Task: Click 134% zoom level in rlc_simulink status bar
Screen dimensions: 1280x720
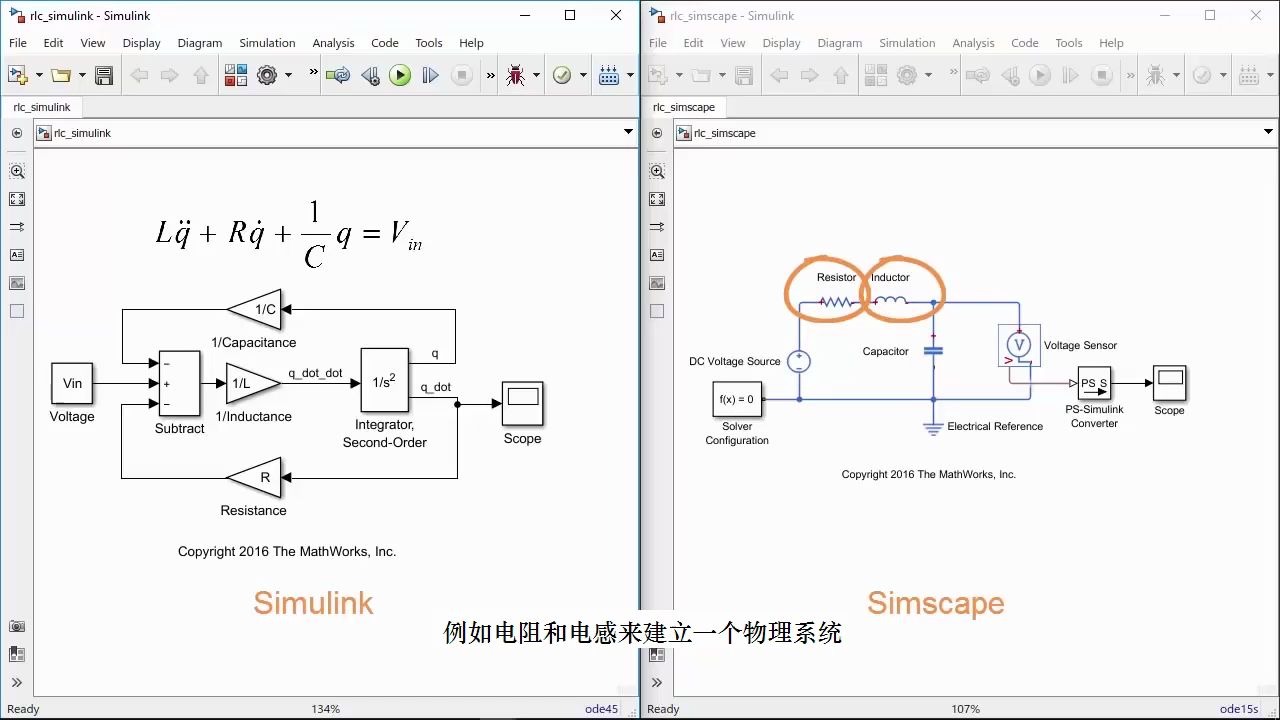Action: pyautogui.click(x=325, y=709)
